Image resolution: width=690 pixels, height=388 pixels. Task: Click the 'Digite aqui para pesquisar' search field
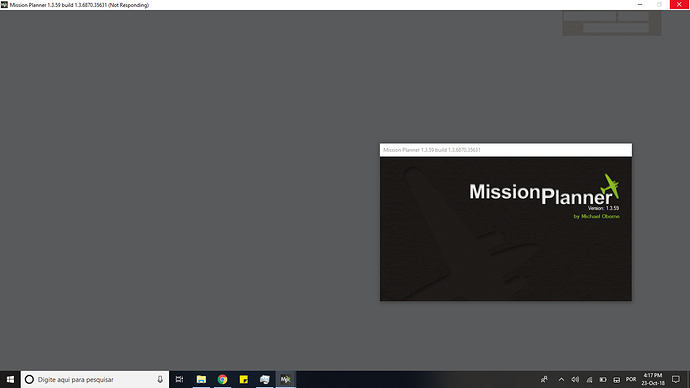(95, 379)
